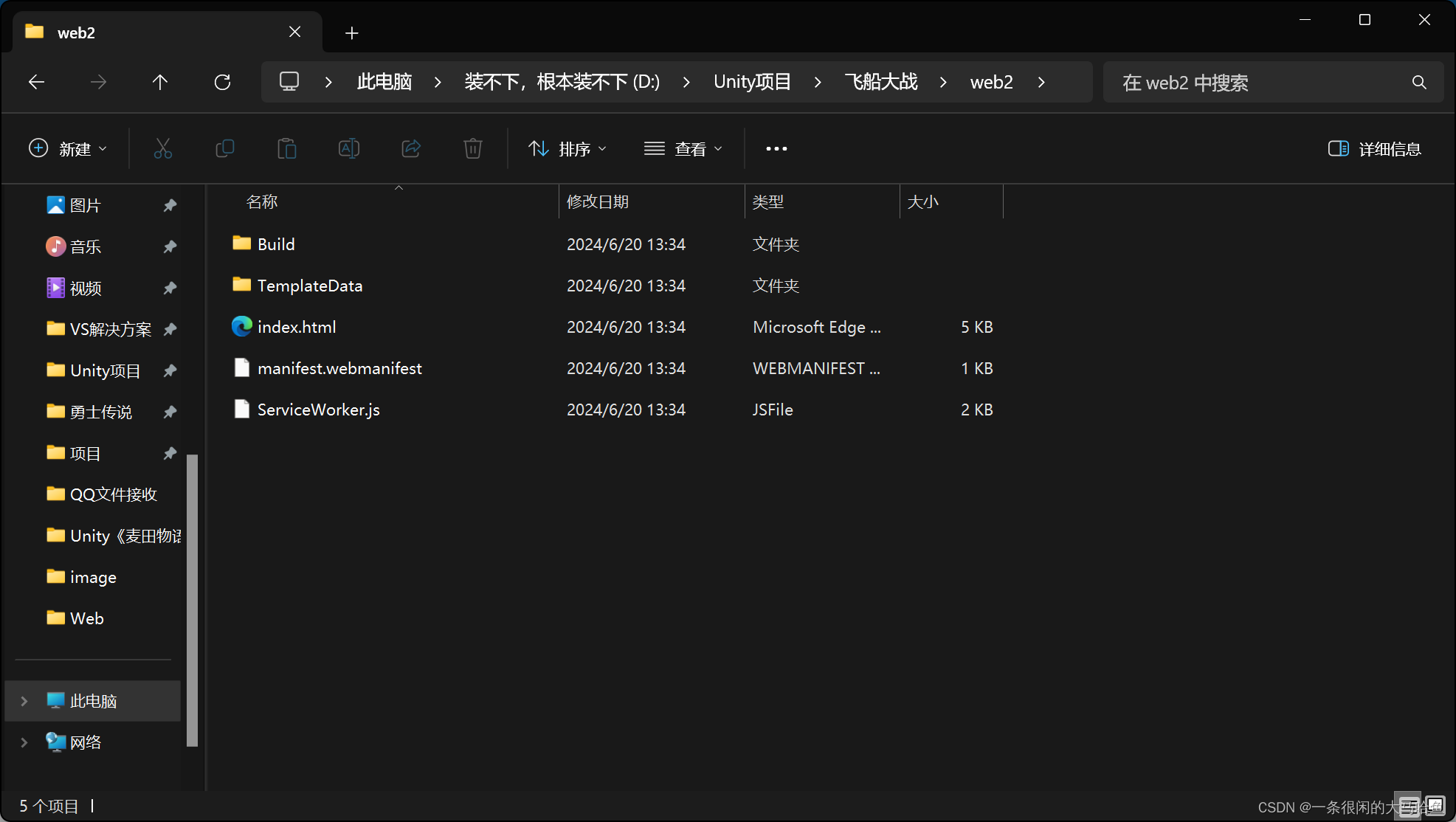Switch to large thumbnails view in status bar

coord(1435,805)
